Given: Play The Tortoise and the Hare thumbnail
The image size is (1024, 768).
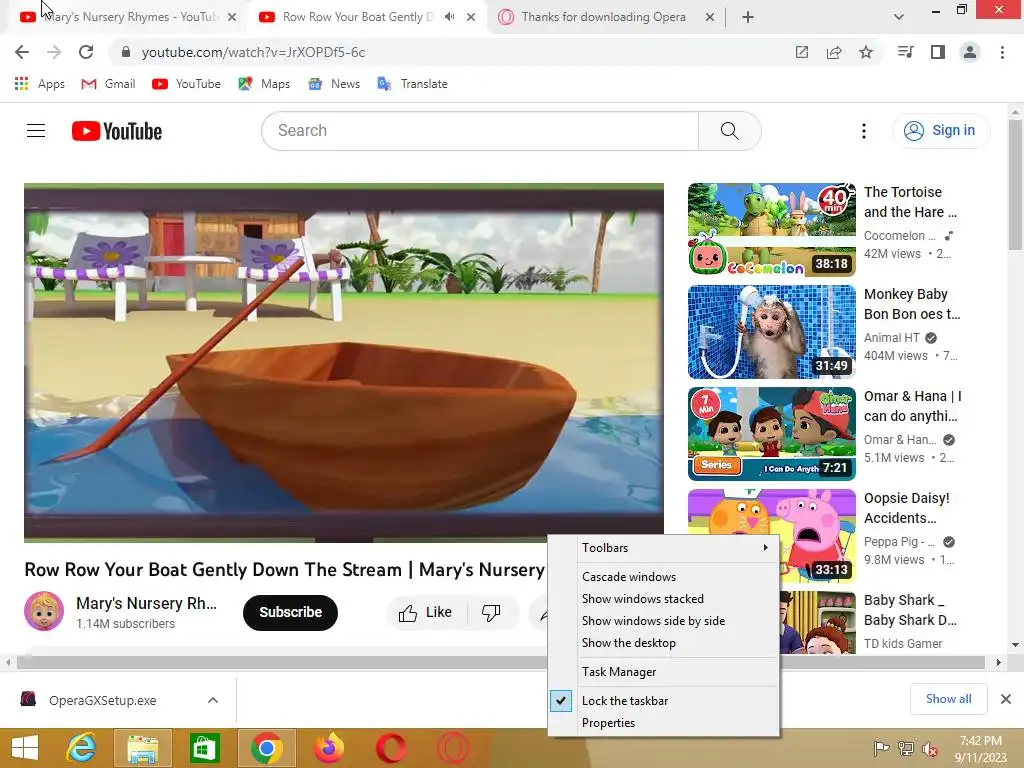Looking at the screenshot, I should pyautogui.click(x=771, y=230).
